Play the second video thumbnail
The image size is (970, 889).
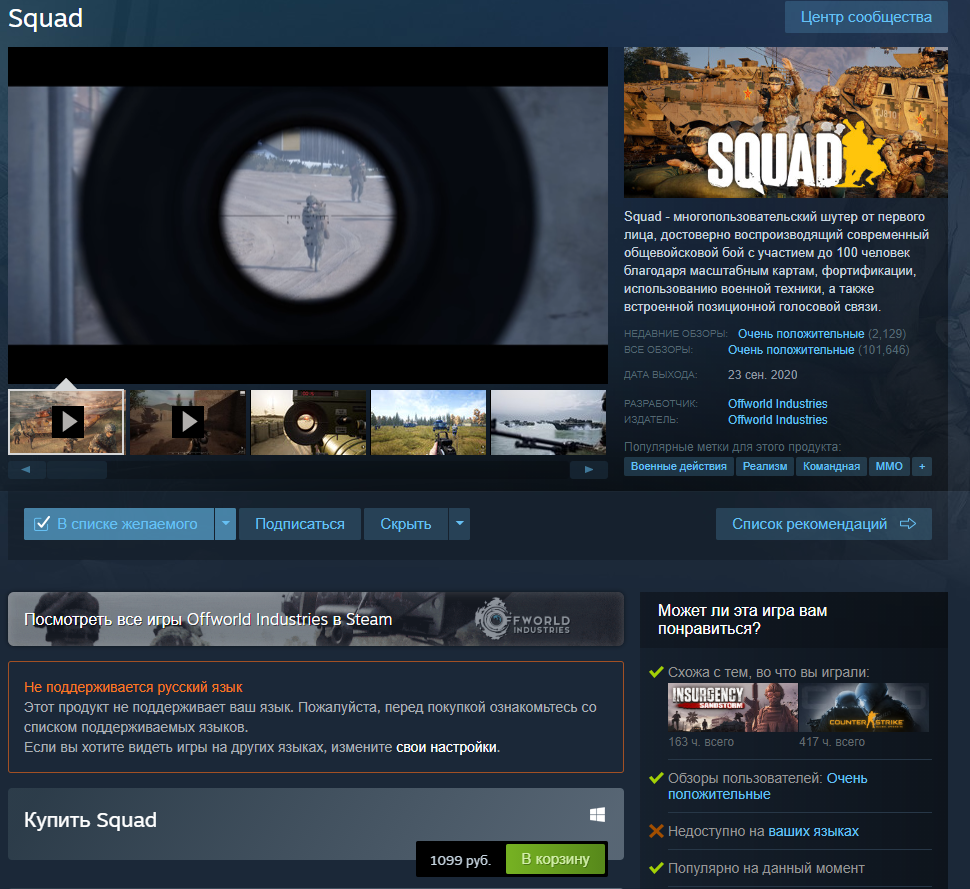(x=187, y=422)
